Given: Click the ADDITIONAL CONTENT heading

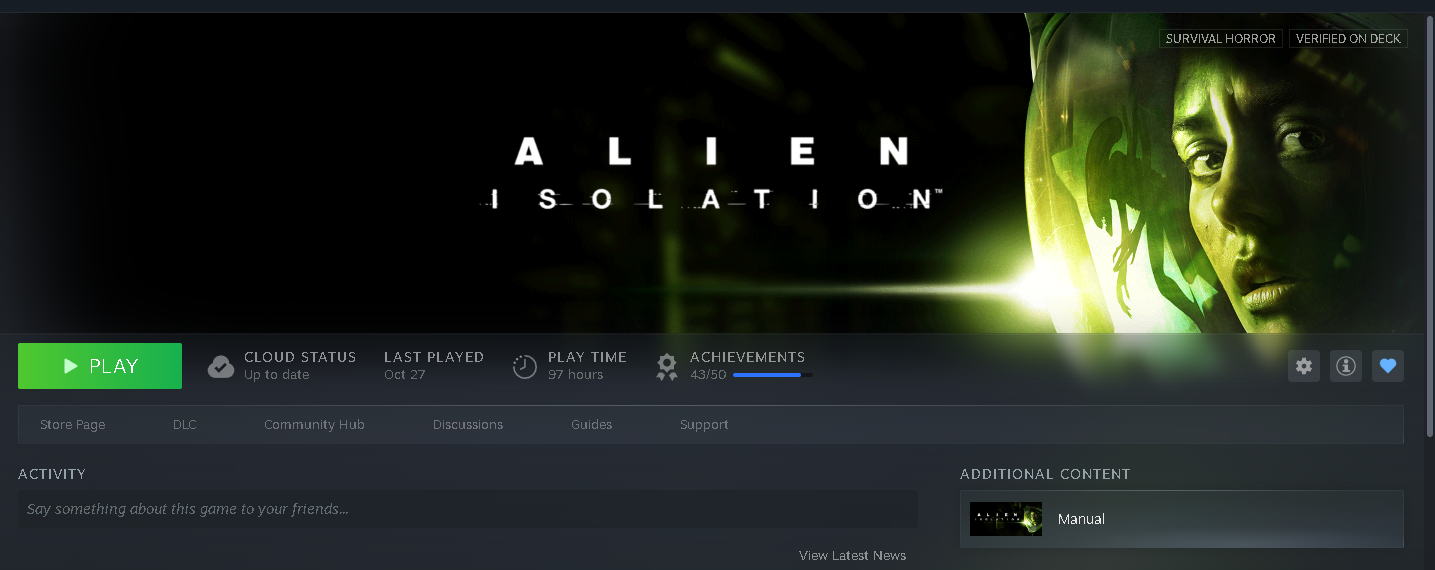Looking at the screenshot, I should 1045,474.
